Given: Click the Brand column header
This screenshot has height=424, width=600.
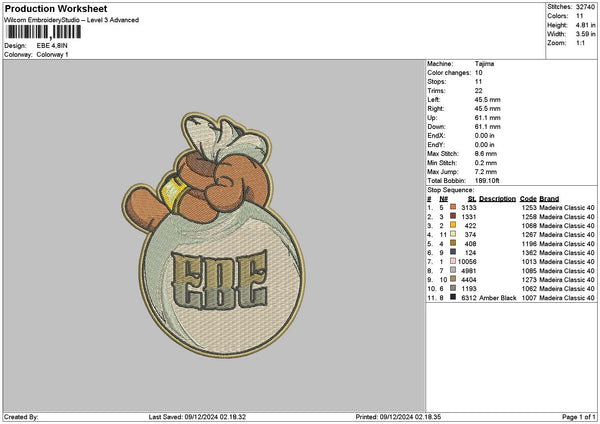Looking at the screenshot, I should (x=551, y=198).
